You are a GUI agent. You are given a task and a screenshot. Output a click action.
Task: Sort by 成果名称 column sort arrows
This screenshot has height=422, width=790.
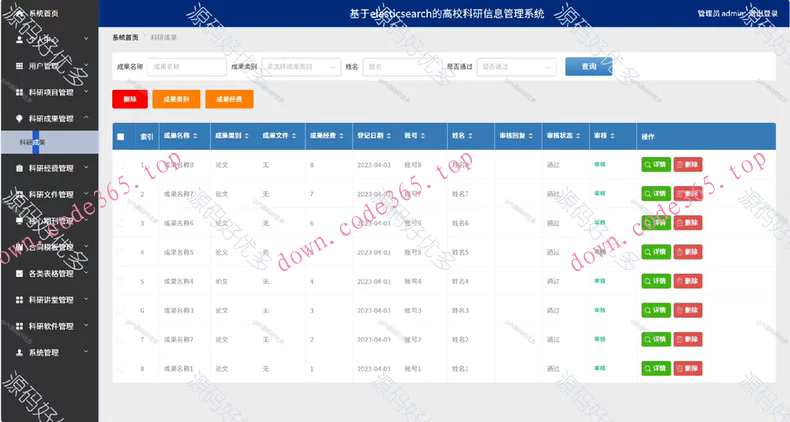(x=195, y=136)
